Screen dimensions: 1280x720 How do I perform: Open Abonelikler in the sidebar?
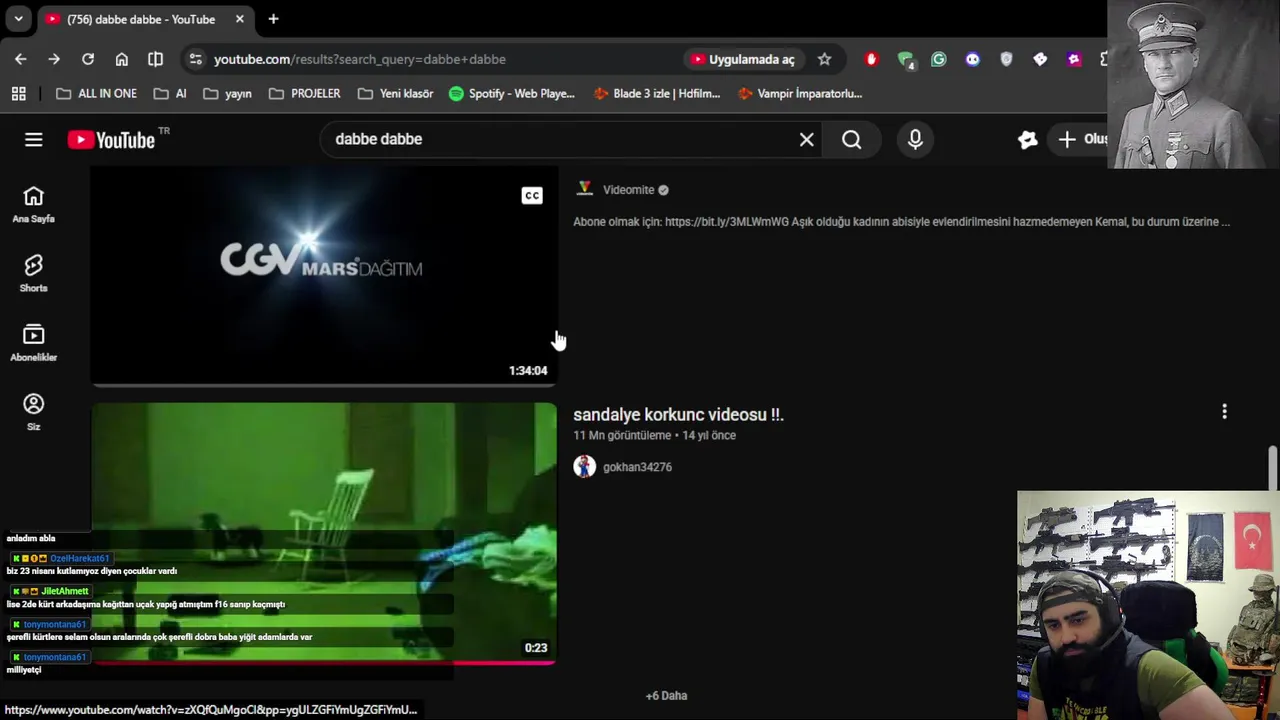pyautogui.click(x=34, y=343)
